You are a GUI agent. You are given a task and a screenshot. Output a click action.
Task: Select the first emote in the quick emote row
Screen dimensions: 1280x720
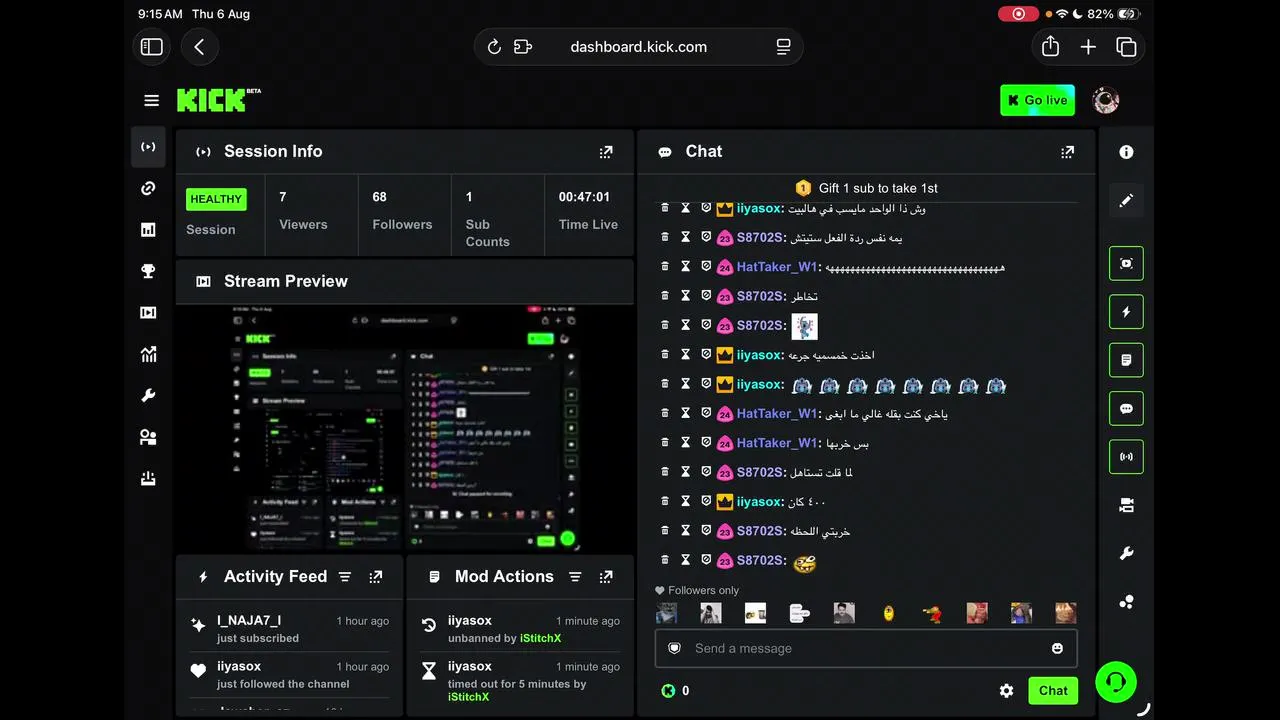[666, 613]
